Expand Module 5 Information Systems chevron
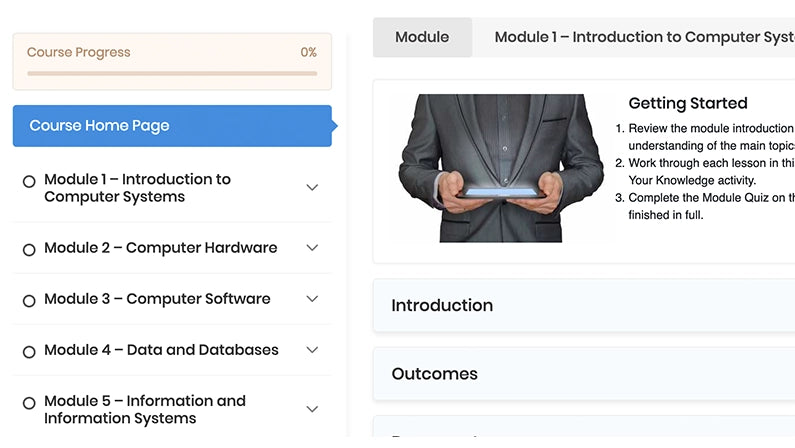 (312, 409)
